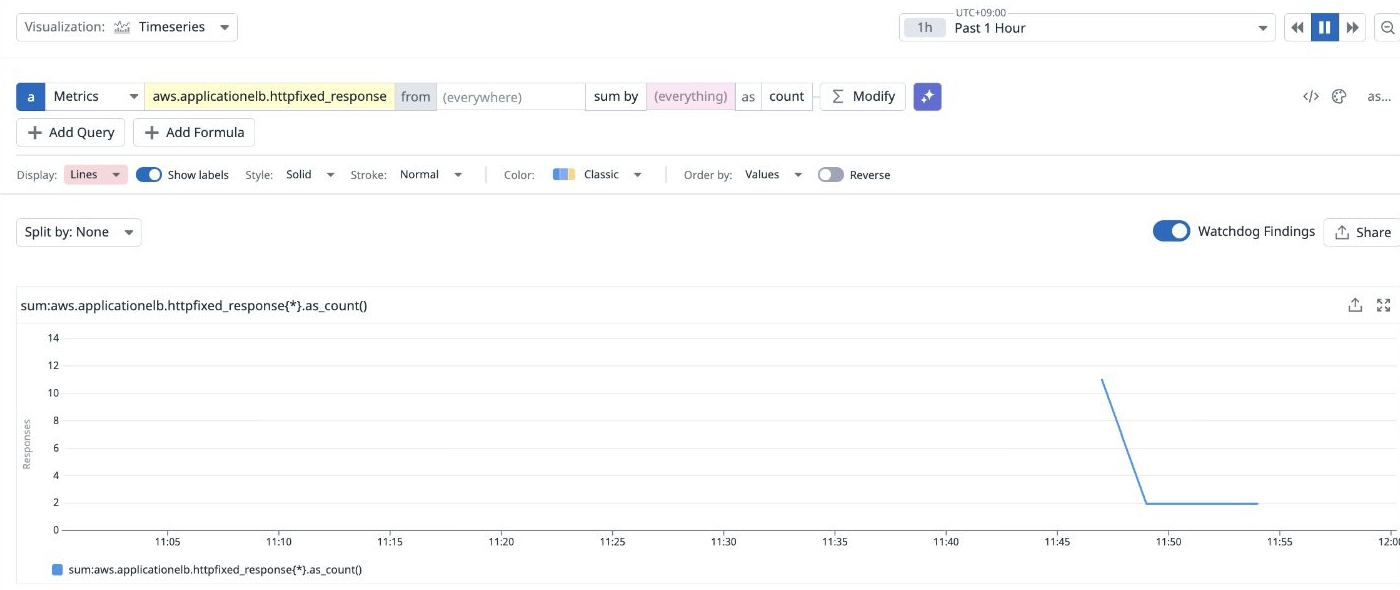This screenshot has width=1400, height=590.
Task: Click the Share button
Action: coord(1362,232)
